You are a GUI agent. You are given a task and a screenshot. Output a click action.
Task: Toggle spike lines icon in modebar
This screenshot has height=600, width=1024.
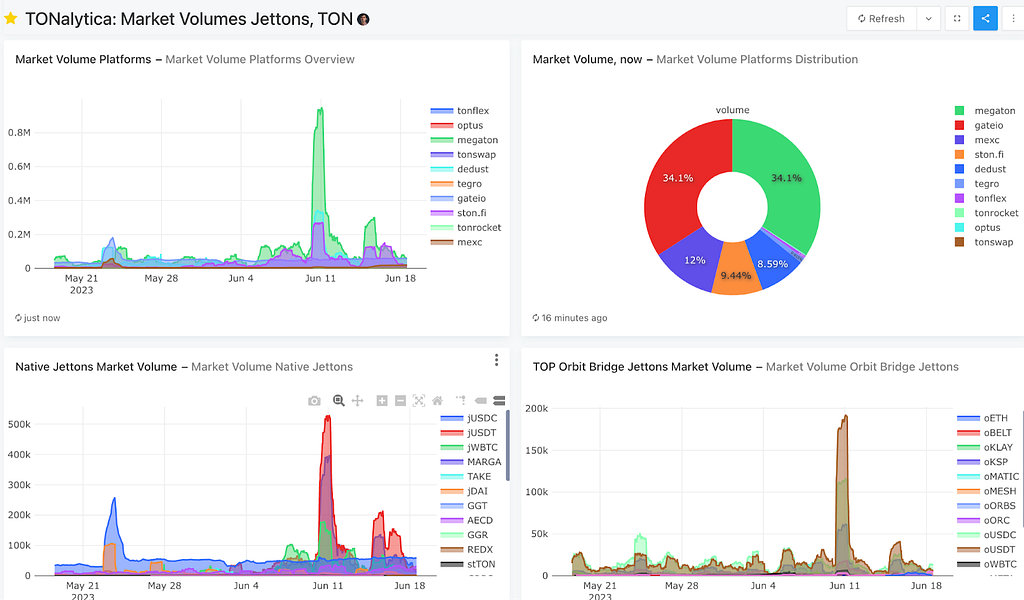tap(460, 400)
